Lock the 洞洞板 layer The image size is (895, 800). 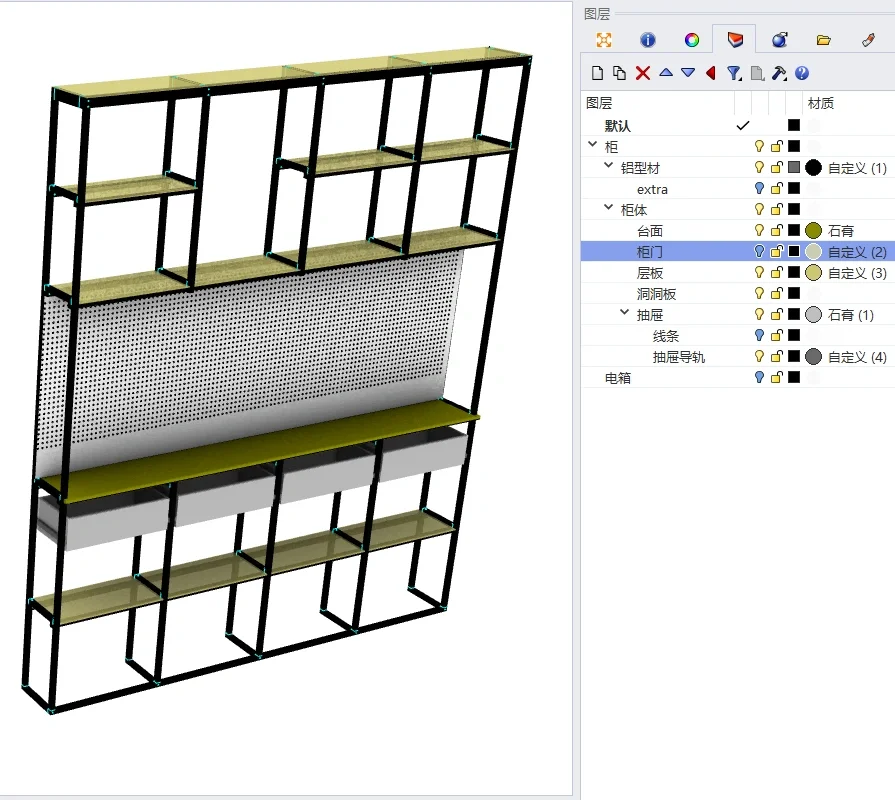[x=776, y=293]
